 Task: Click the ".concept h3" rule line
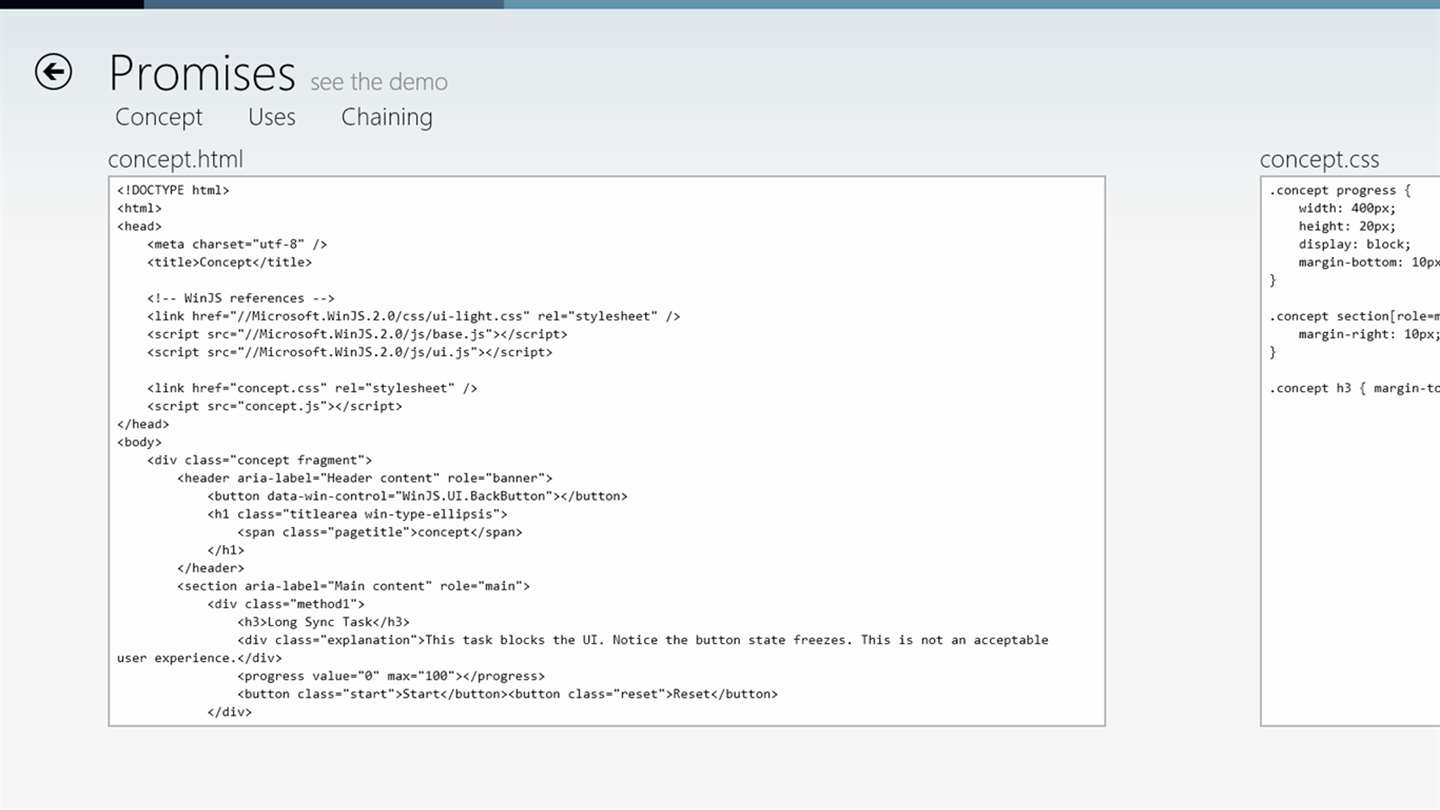pyautogui.click(x=1354, y=388)
